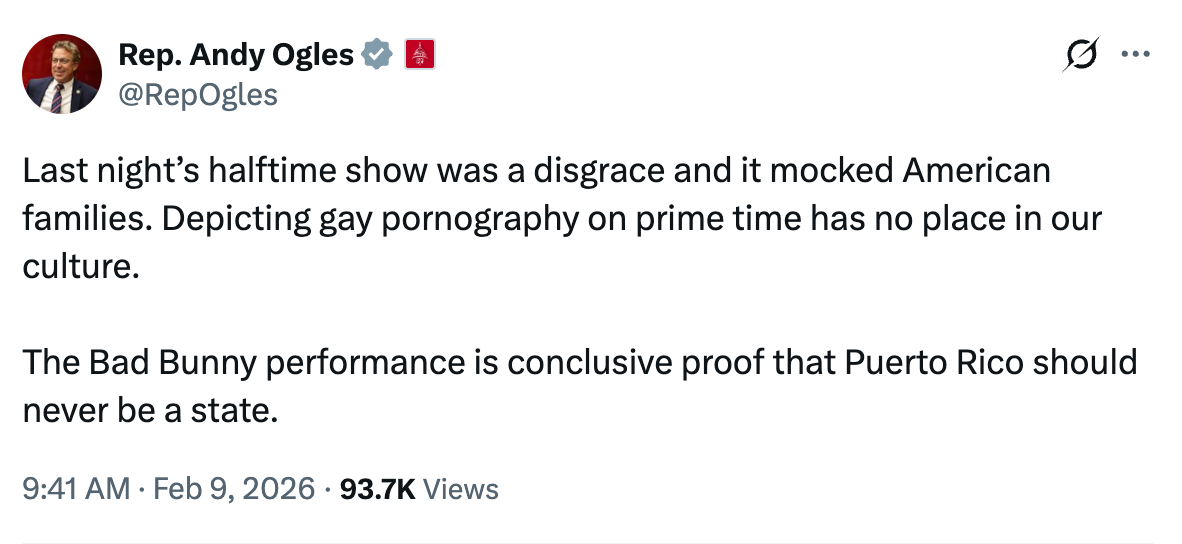Click the word "American" in the post

click(x=976, y=171)
